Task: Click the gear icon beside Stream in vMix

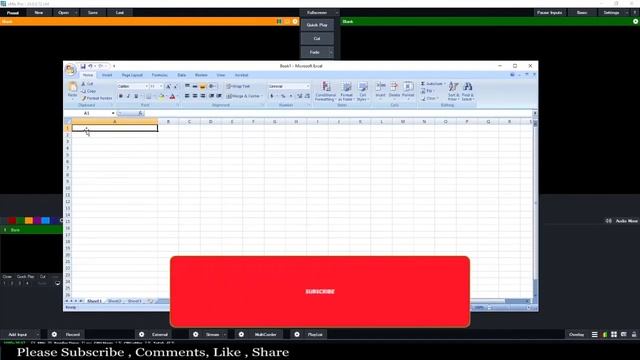Action: coord(196,334)
